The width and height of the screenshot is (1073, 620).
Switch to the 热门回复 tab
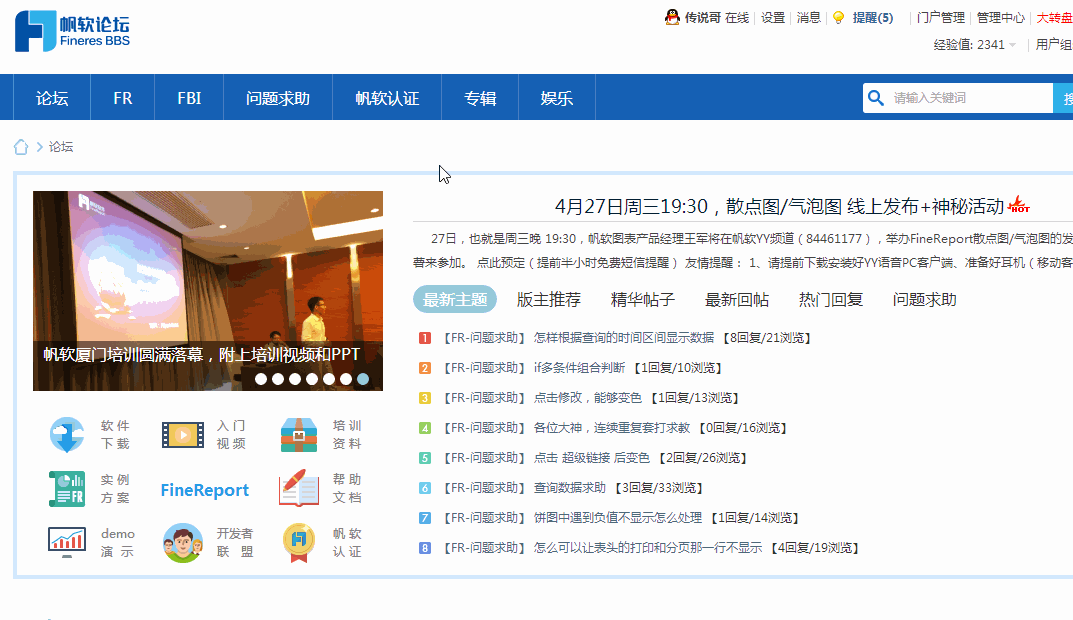[x=831, y=300]
